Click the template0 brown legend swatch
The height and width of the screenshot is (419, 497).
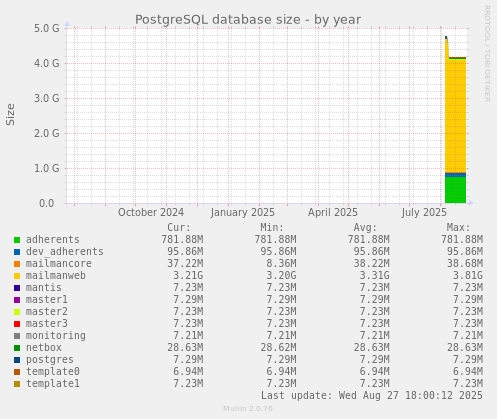click(17, 372)
